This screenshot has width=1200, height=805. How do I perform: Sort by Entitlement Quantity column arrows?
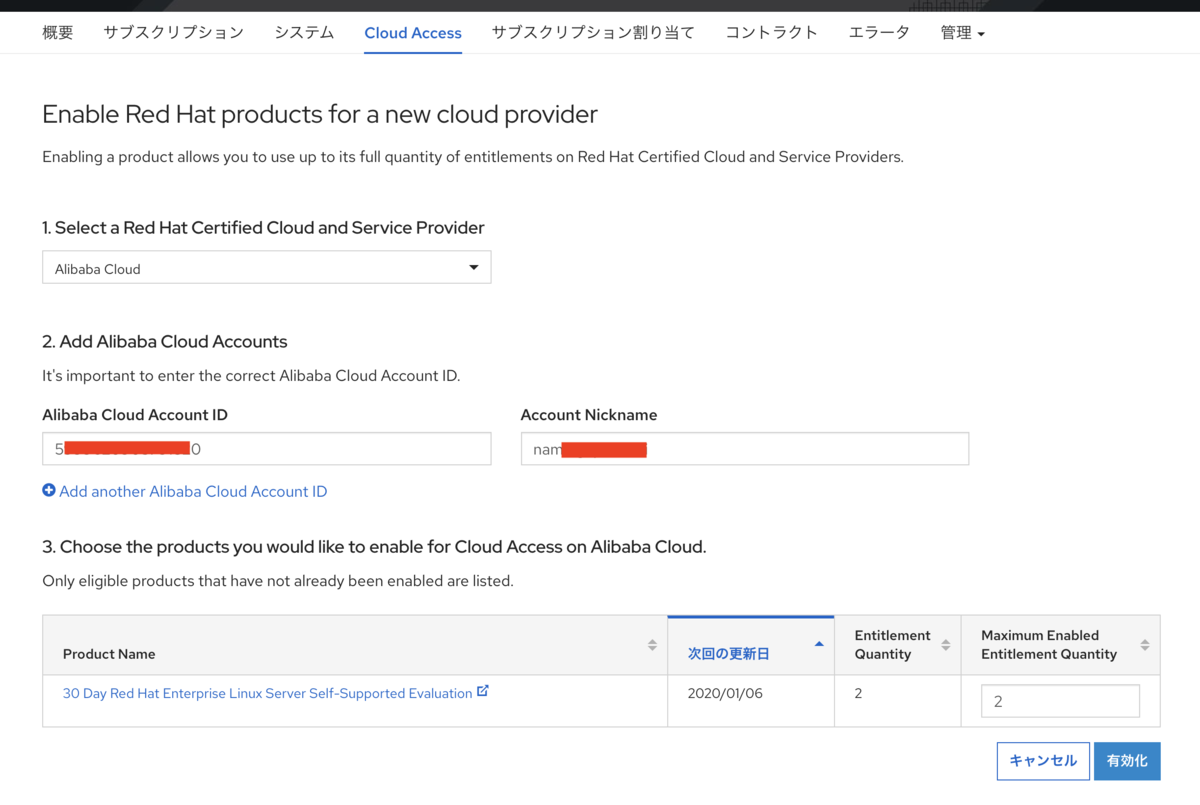pyautogui.click(x=945, y=645)
